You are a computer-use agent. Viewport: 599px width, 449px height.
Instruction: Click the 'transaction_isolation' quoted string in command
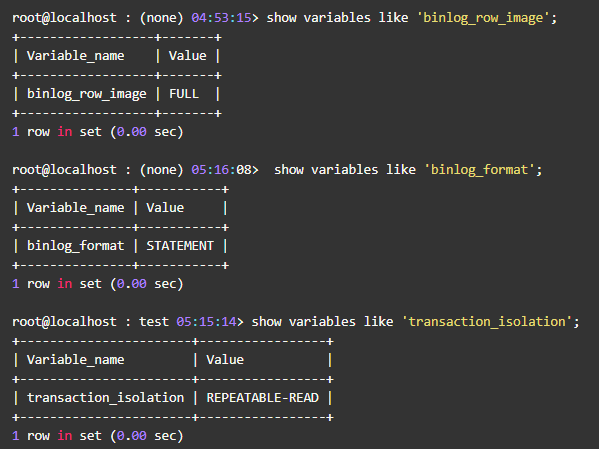(x=487, y=322)
